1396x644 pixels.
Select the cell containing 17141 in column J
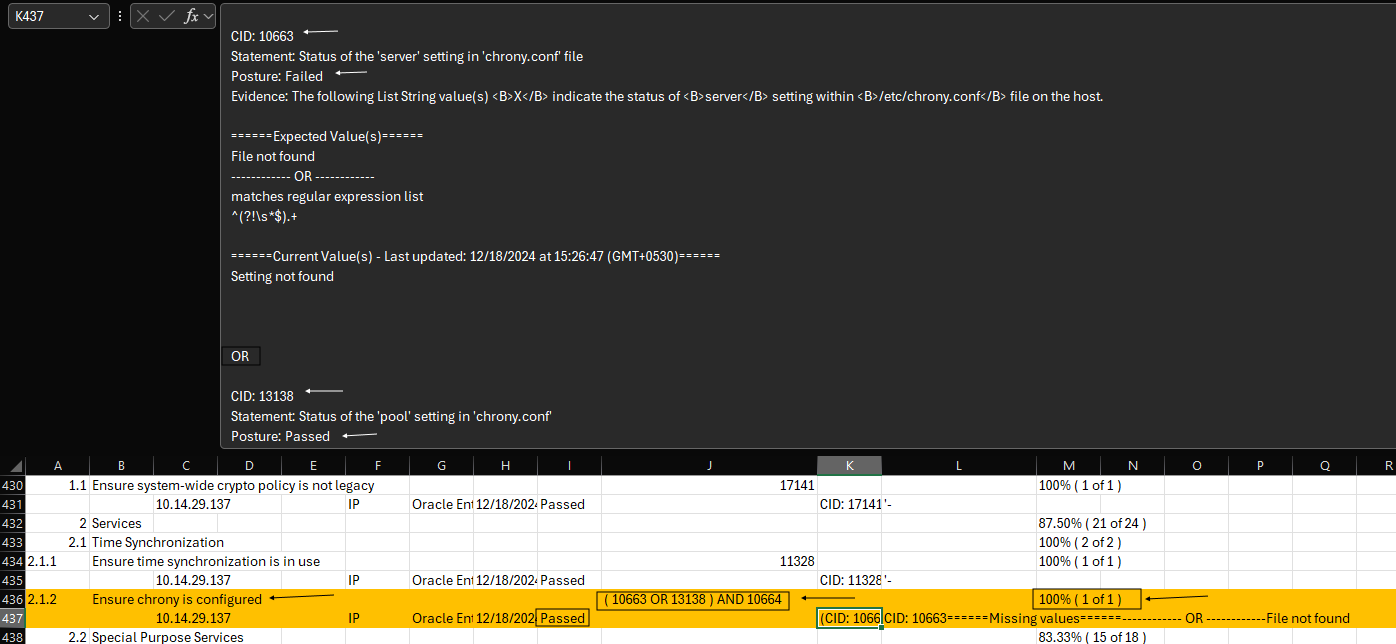tap(709, 486)
